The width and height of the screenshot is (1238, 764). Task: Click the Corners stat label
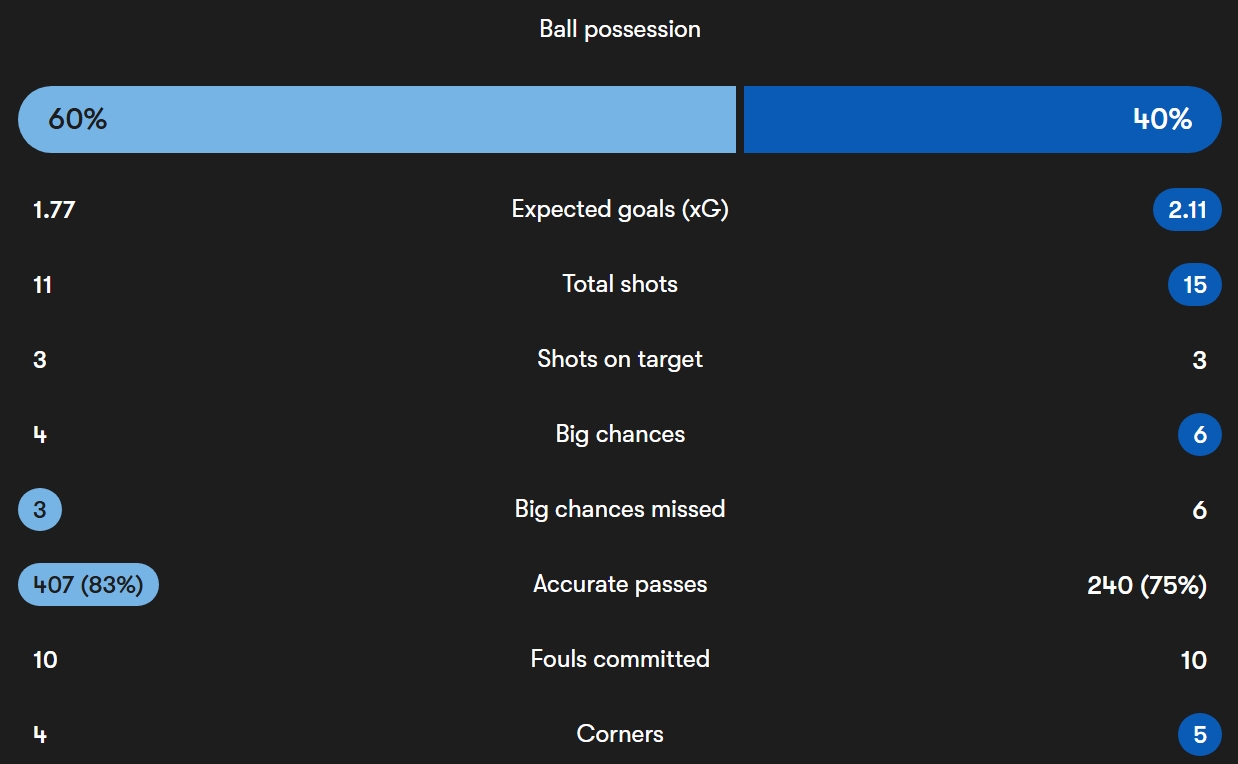620,734
